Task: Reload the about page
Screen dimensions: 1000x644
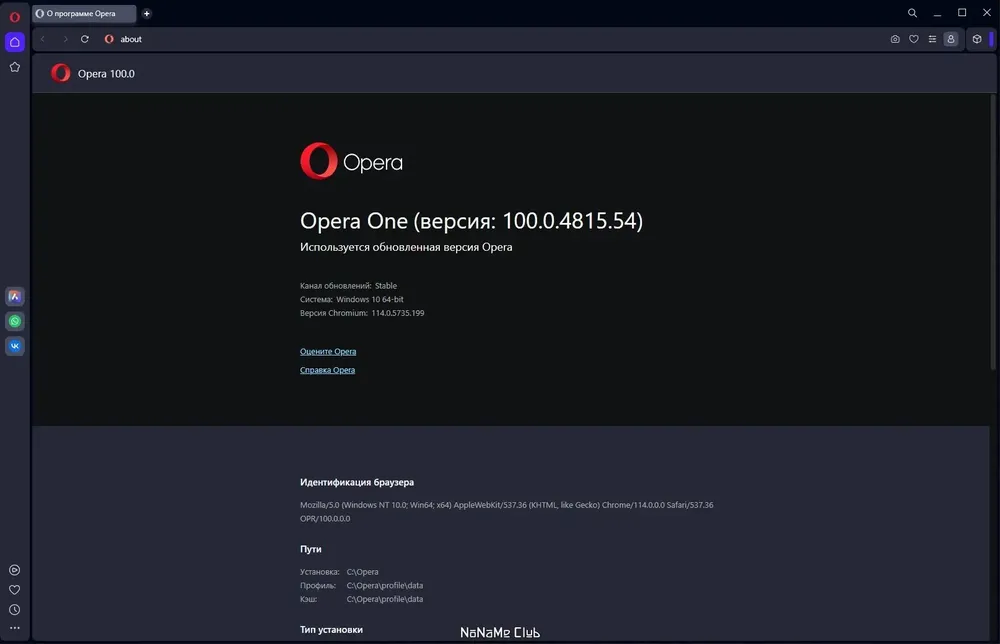Action: pos(85,39)
